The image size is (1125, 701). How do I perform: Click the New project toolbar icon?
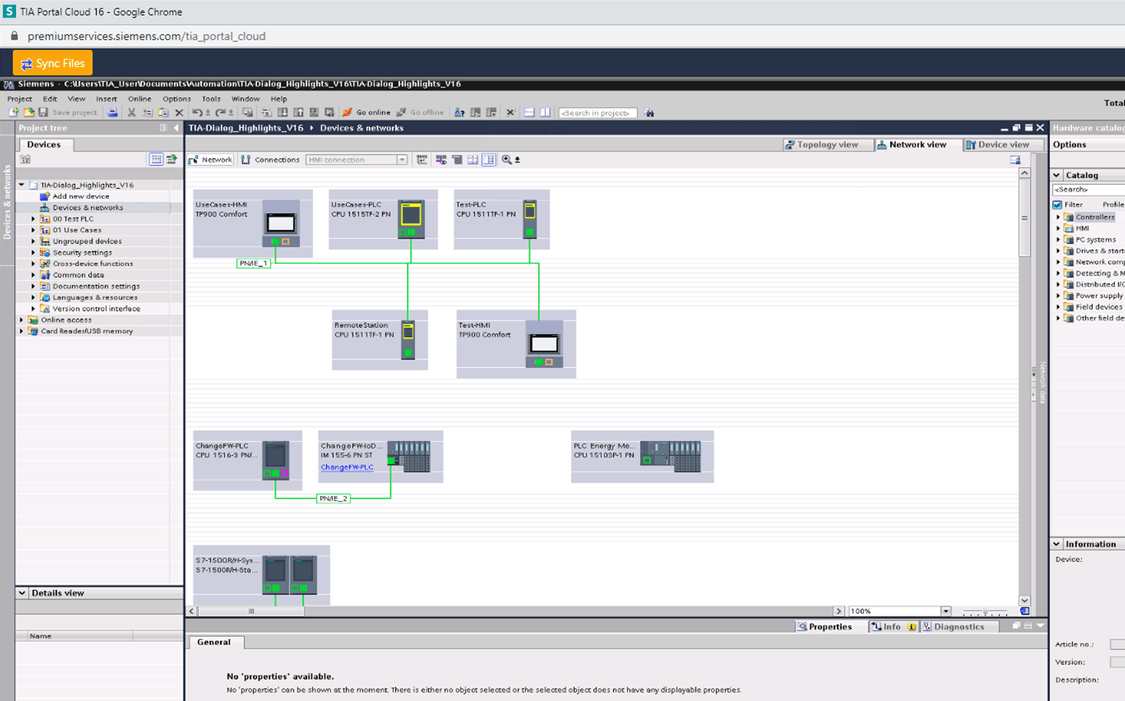(13, 113)
